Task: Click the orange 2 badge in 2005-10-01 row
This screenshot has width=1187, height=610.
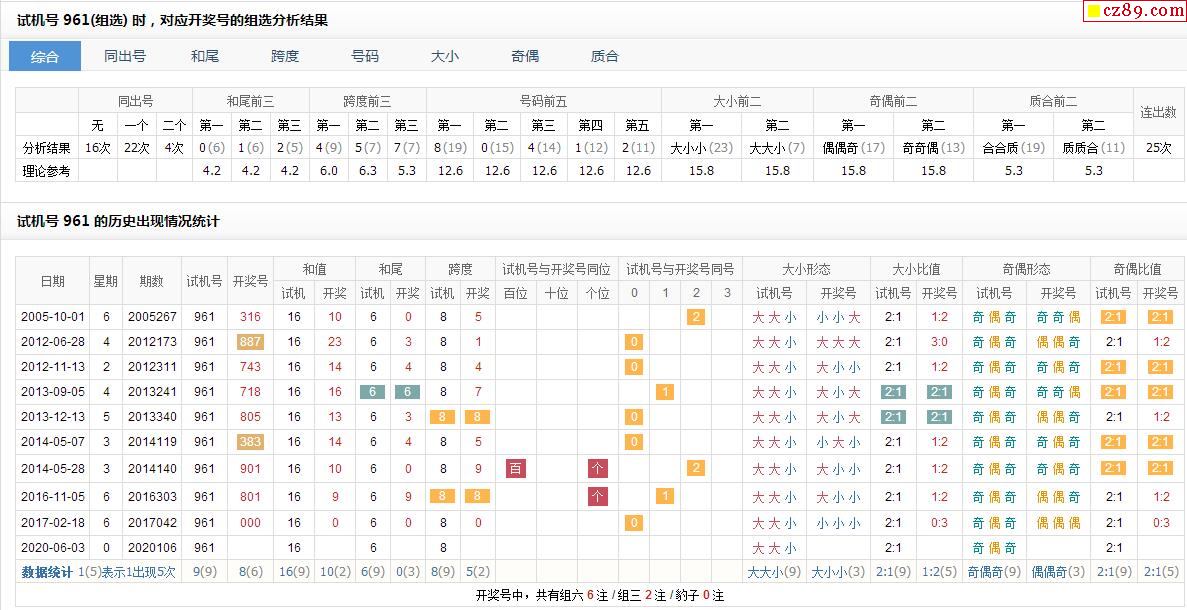Action: (696, 317)
